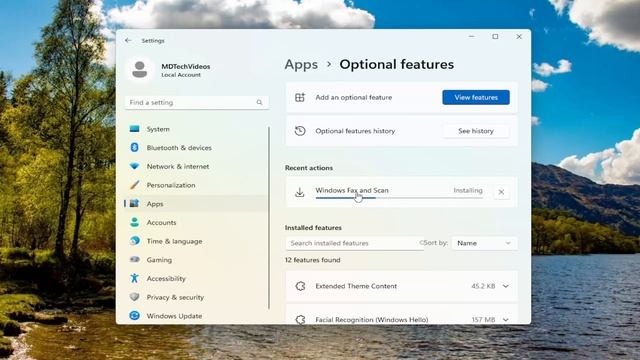This screenshot has width=640, height=360.
Task: Click the See history button
Action: 476,131
